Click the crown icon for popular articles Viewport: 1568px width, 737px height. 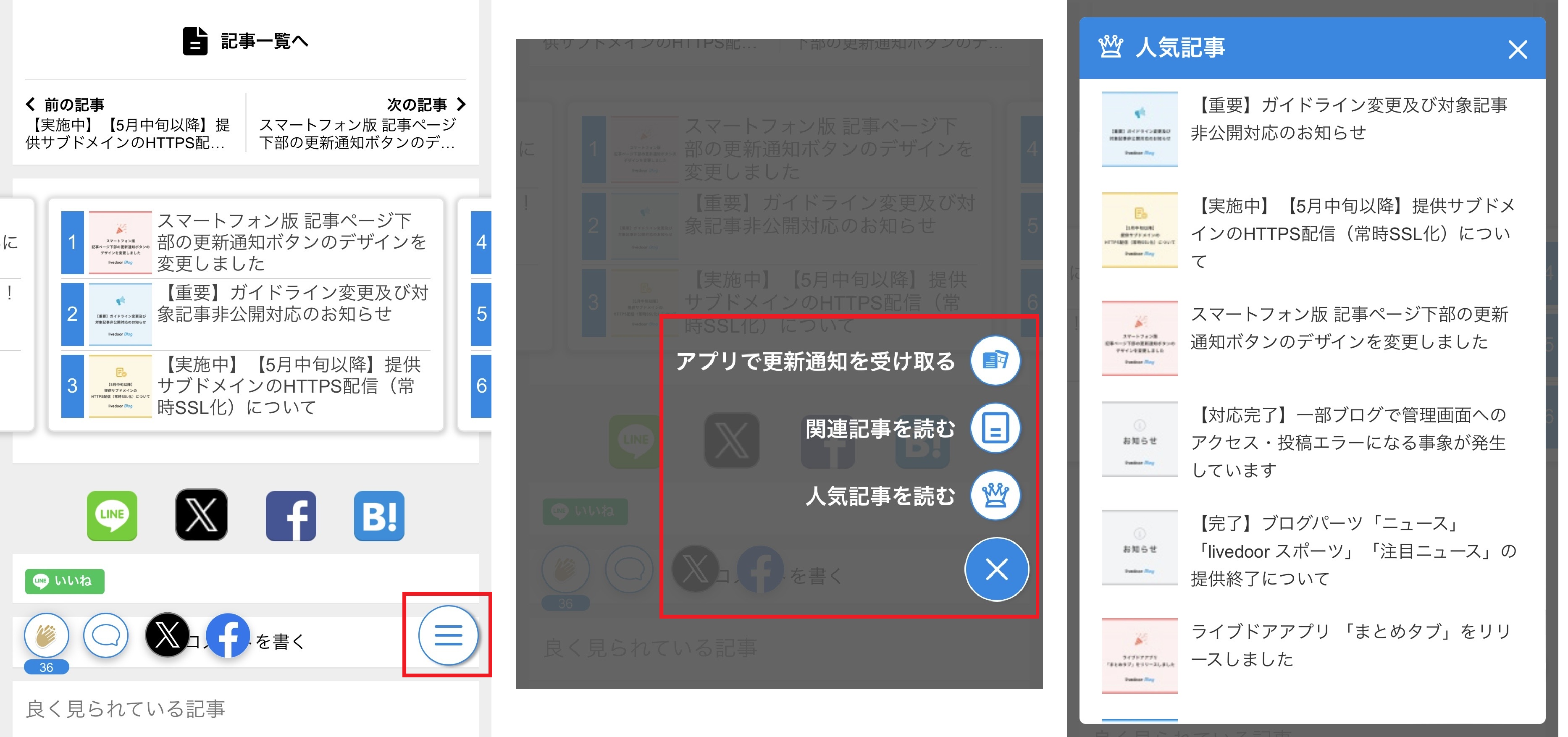click(x=995, y=495)
